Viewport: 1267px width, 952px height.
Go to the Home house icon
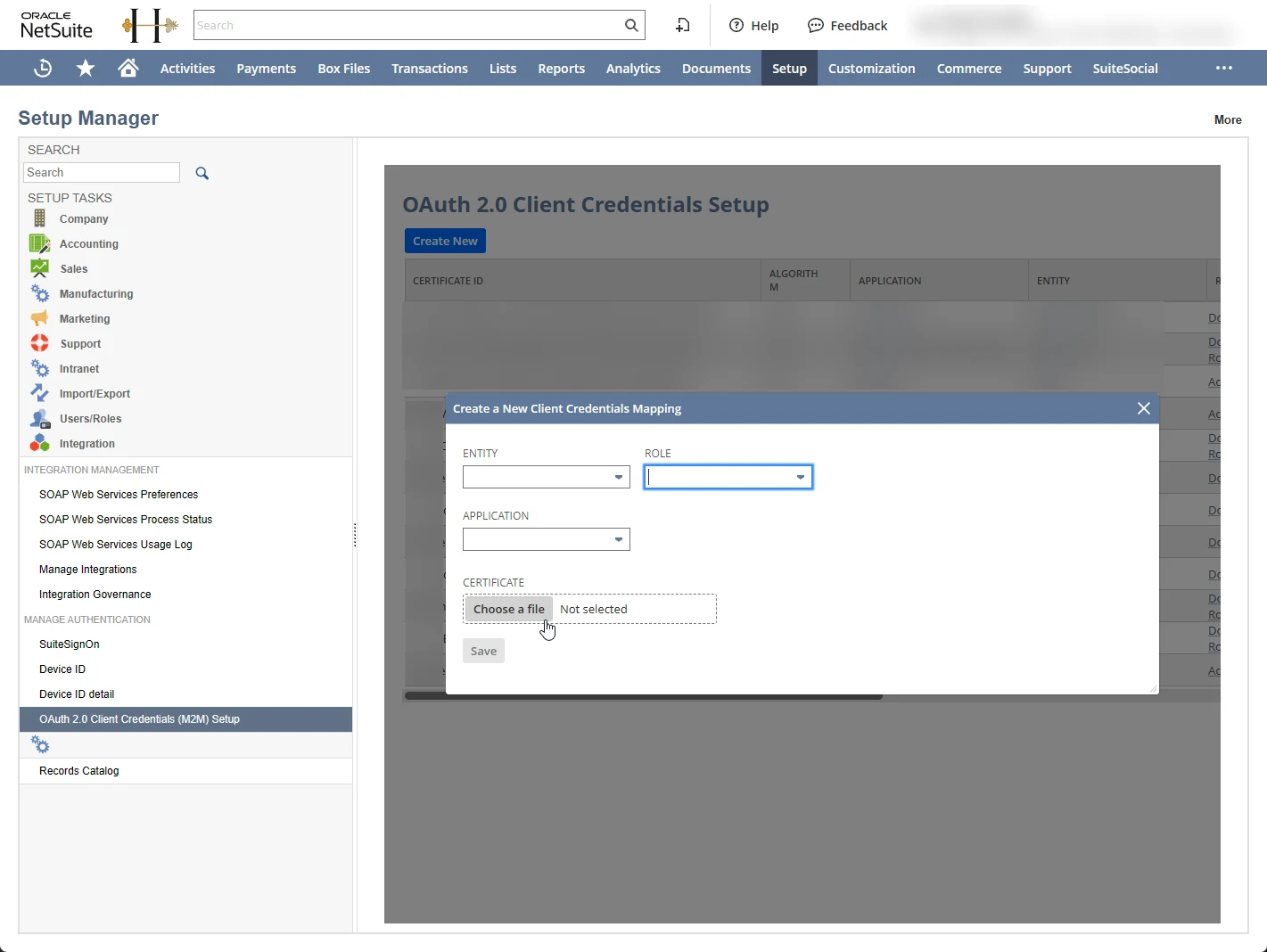(128, 69)
